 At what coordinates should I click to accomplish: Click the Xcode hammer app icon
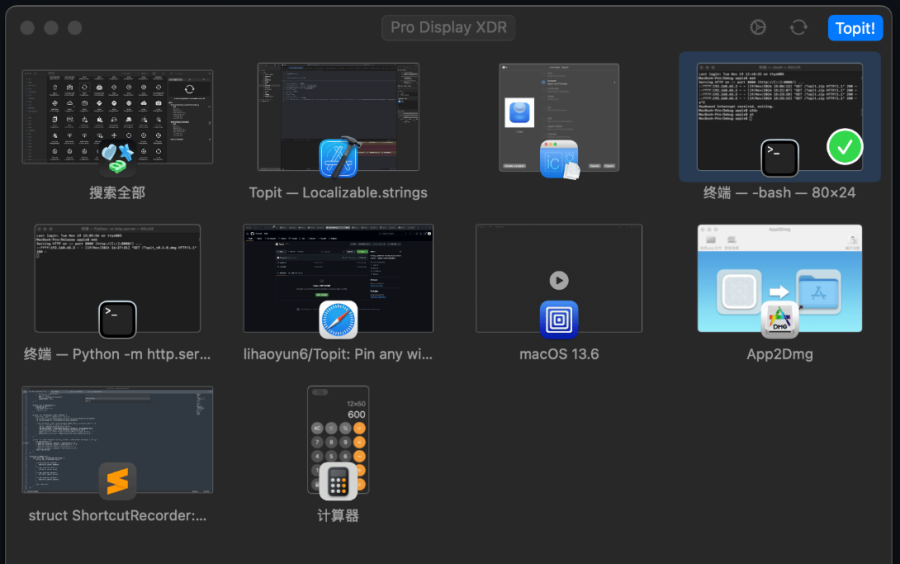(x=339, y=158)
